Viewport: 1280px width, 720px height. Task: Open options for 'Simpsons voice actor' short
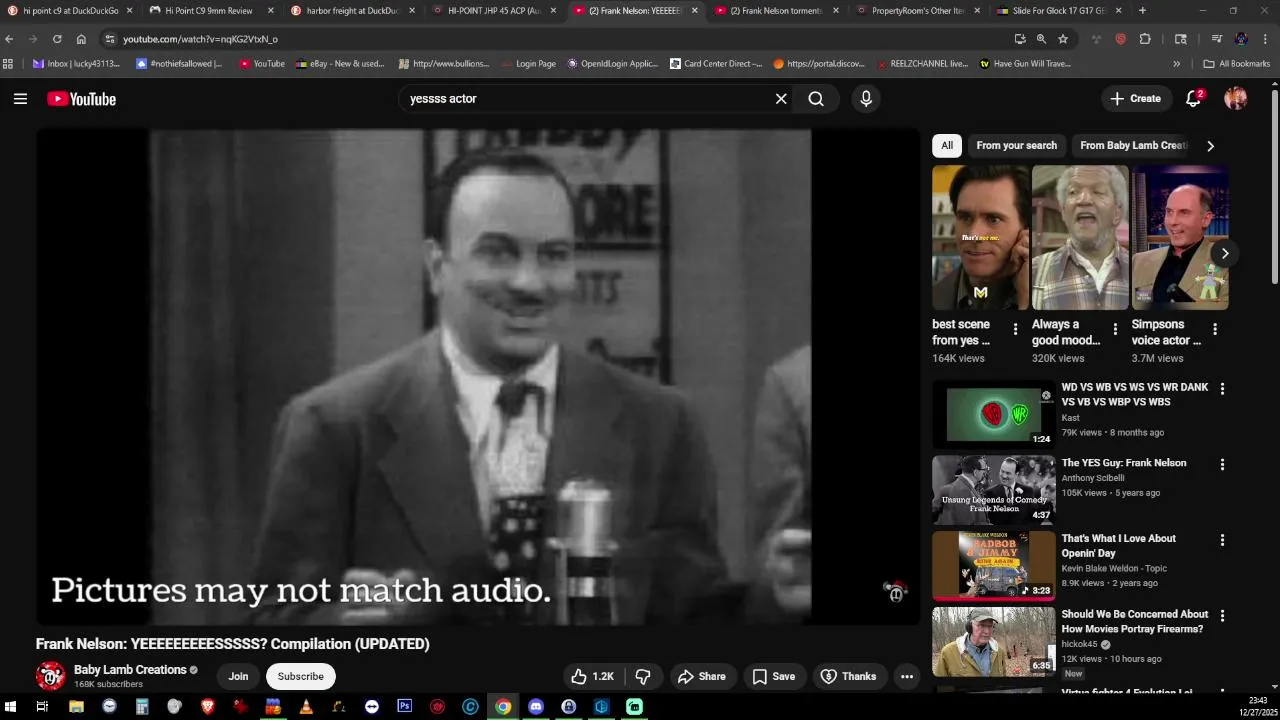(x=1215, y=329)
